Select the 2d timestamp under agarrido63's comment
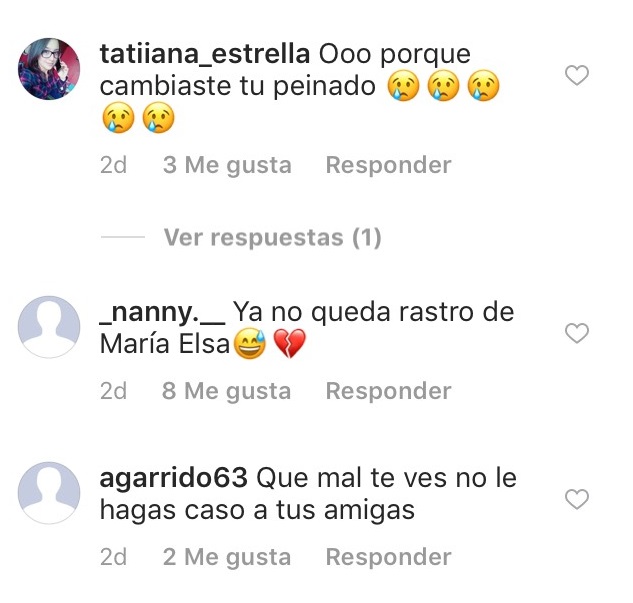The width and height of the screenshot is (633, 603). pyautogui.click(x=113, y=558)
